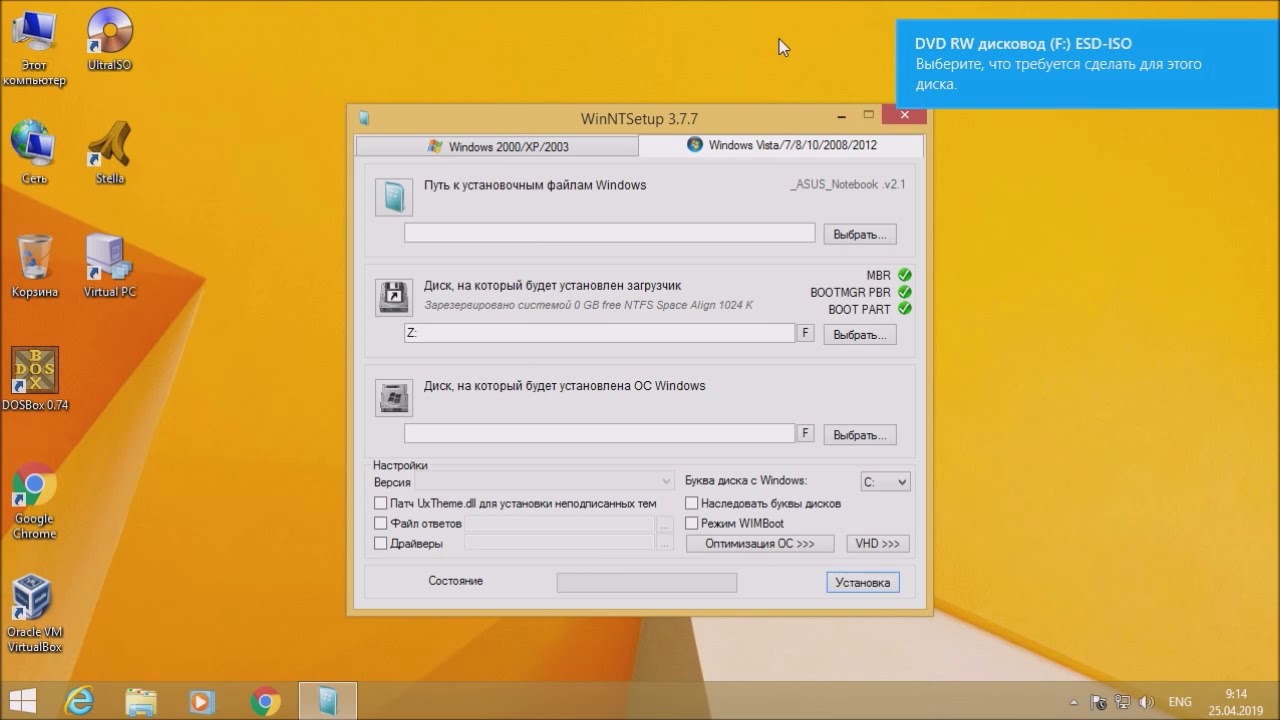Click the DVD RW drive notification
Image resolution: width=1280 pixels, height=720 pixels.
1088,64
